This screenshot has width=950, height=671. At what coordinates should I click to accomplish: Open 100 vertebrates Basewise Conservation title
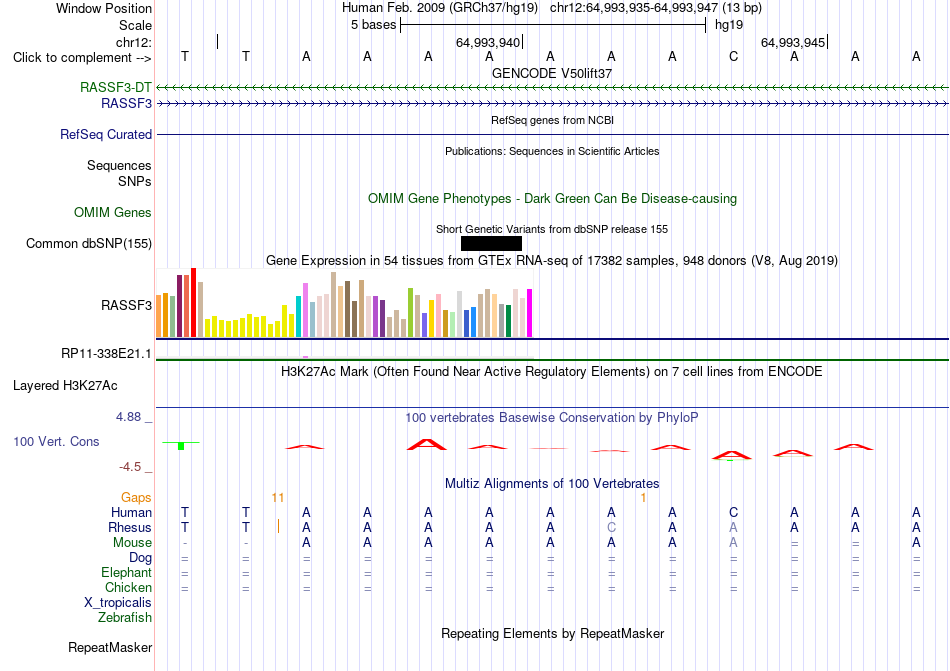[552, 418]
